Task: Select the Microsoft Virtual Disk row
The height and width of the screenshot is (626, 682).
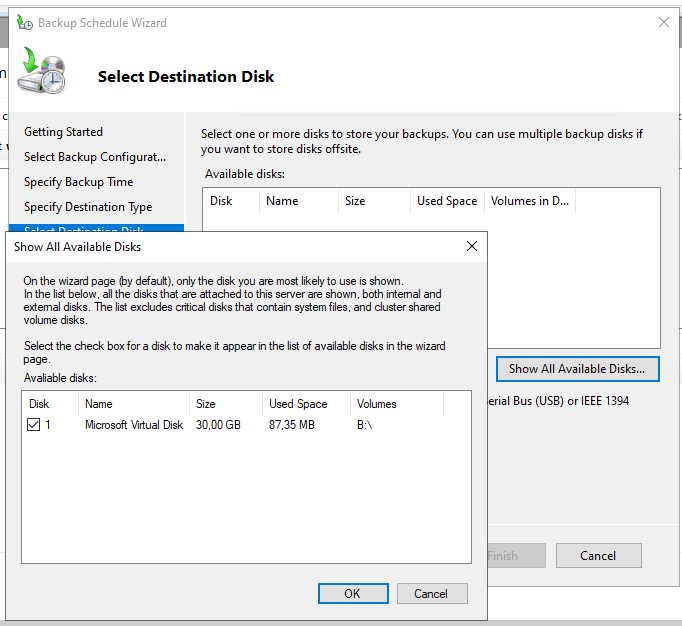Action: click(134, 425)
